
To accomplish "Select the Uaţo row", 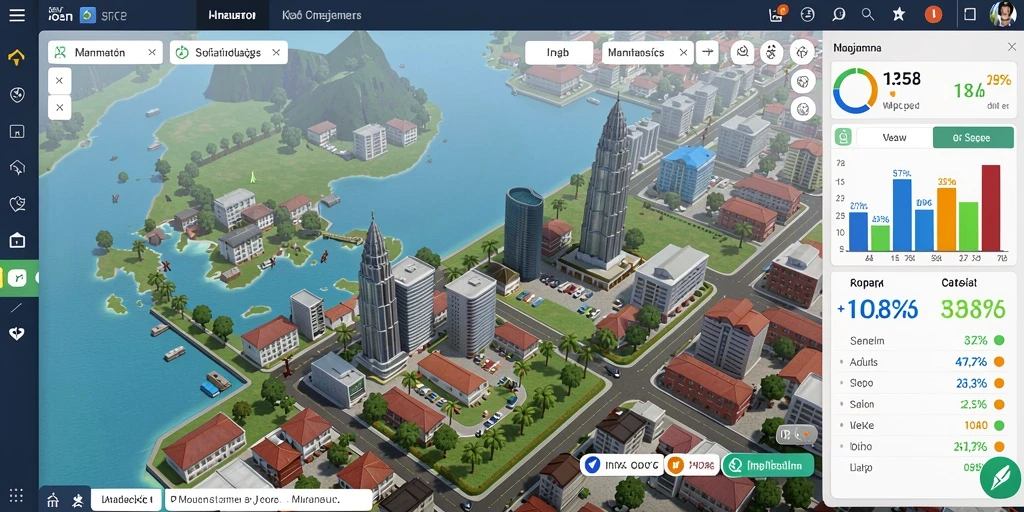I will 914,468.
